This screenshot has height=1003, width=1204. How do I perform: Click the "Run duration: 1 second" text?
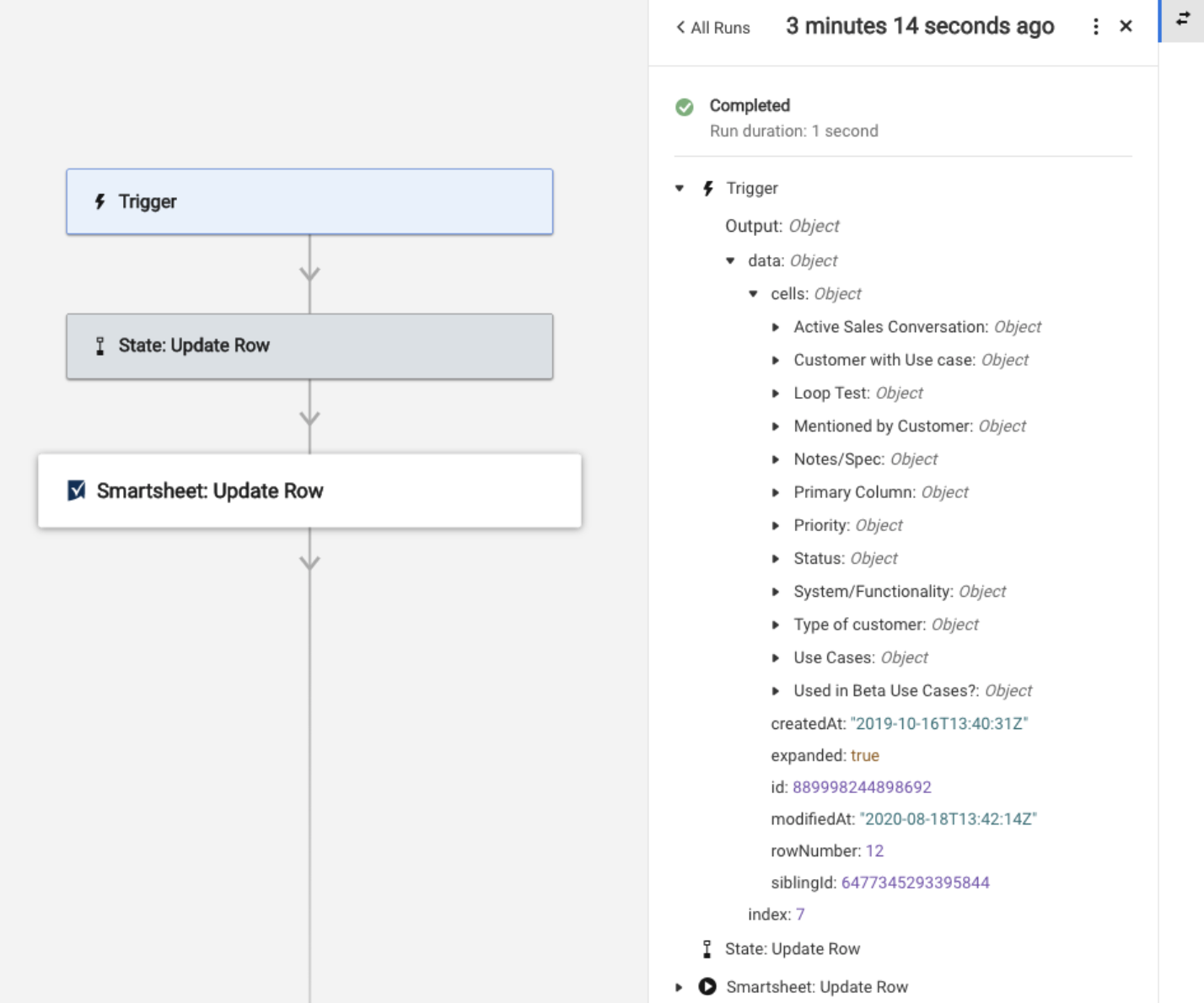[793, 131]
